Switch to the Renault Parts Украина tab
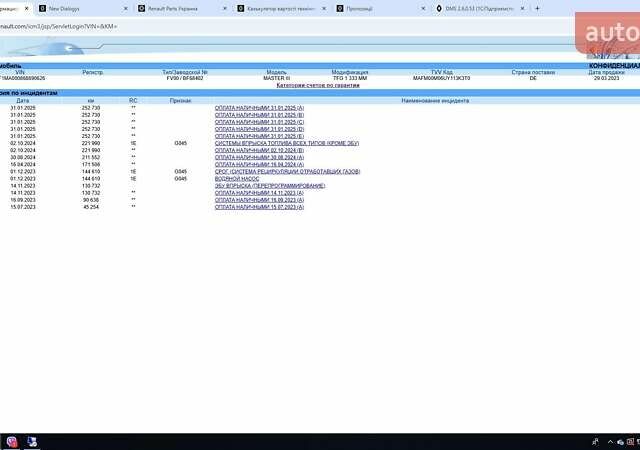The image size is (640, 450). pos(183,8)
